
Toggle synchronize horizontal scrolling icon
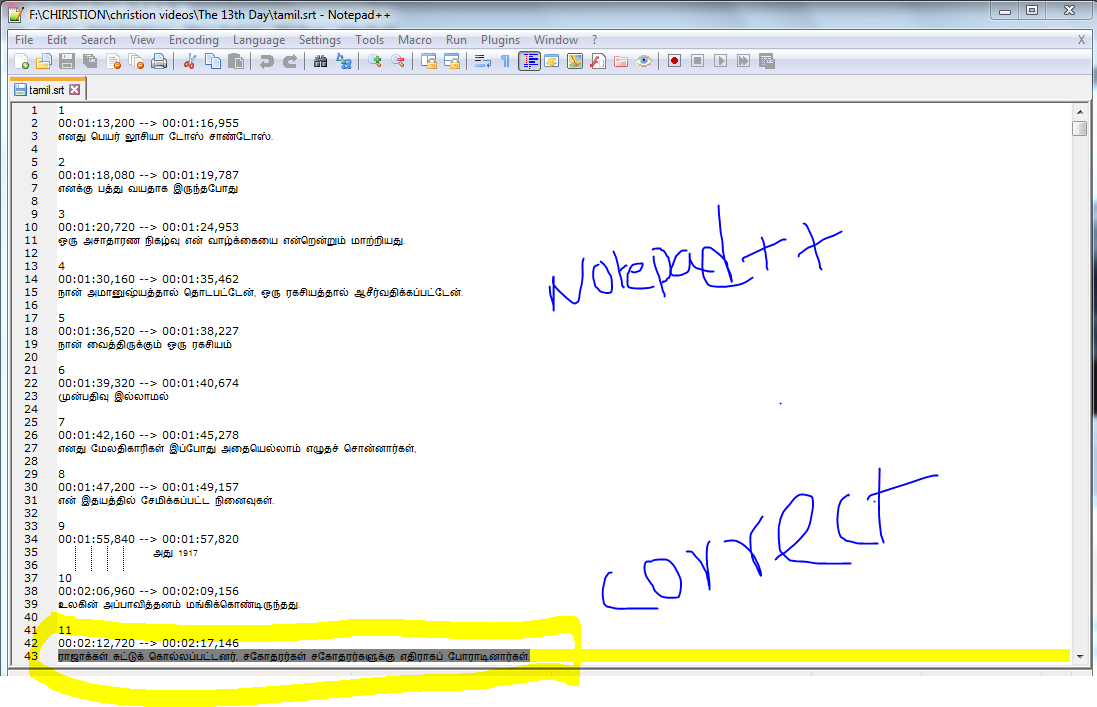tap(452, 62)
